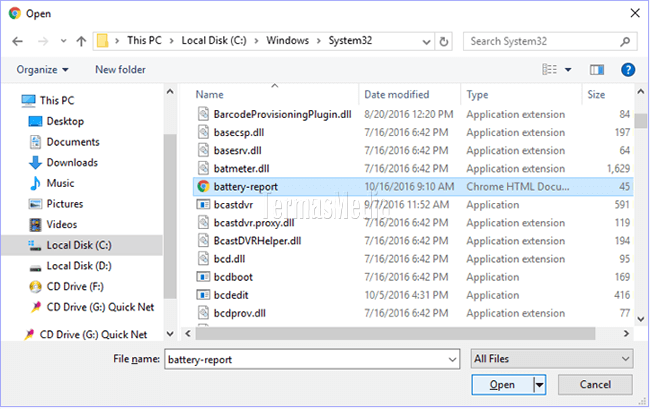Click the Open button
The width and height of the screenshot is (650, 409).
(502, 385)
